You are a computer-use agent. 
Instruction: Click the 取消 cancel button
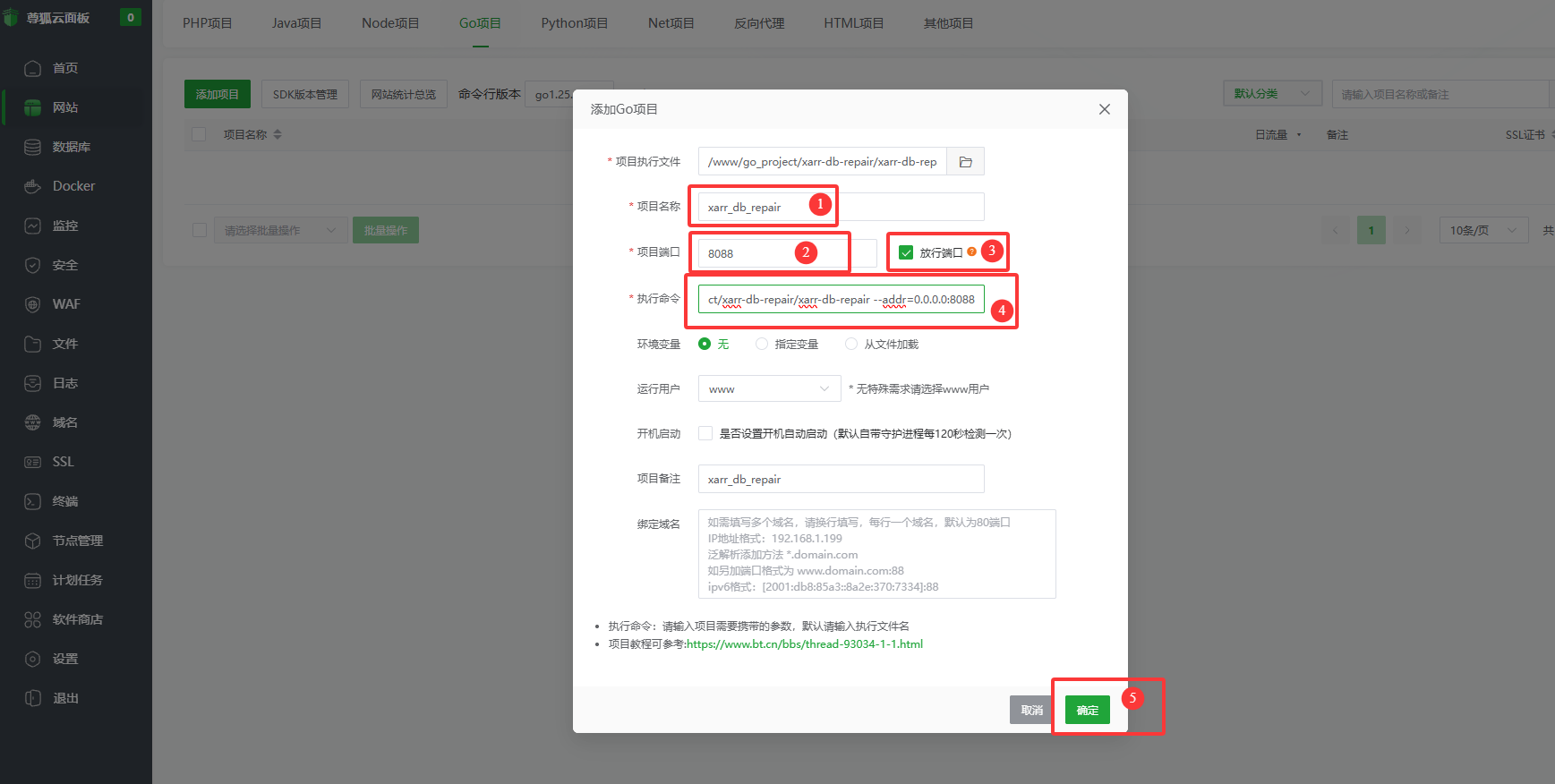1032,710
